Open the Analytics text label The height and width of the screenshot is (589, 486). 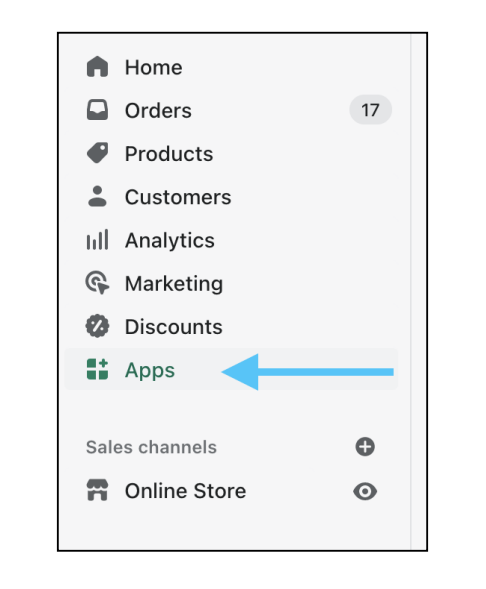[x=170, y=240]
